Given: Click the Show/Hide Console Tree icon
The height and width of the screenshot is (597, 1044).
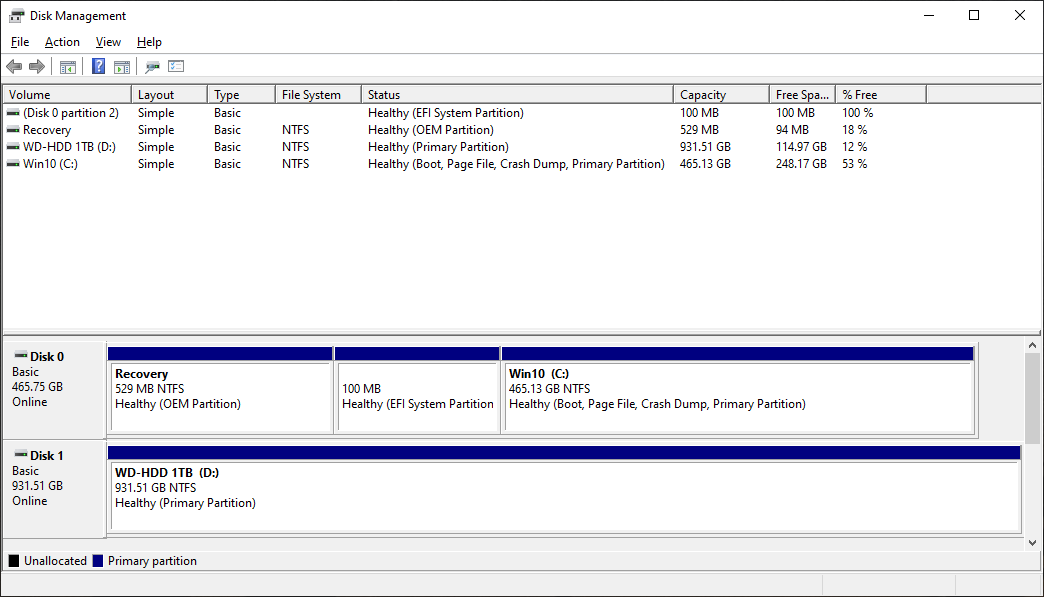Looking at the screenshot, I should pos(68,67).
